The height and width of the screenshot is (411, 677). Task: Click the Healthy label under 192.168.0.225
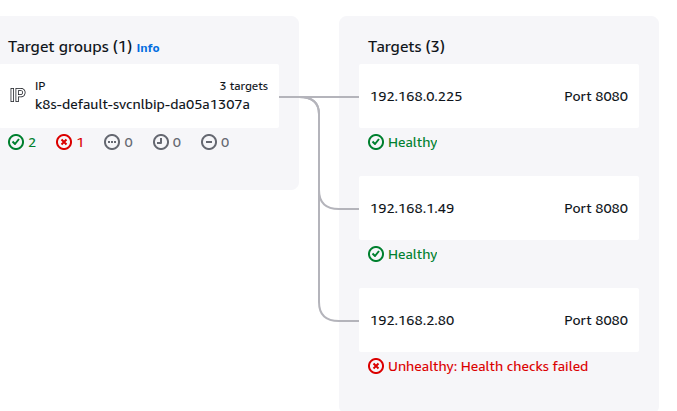412,142
